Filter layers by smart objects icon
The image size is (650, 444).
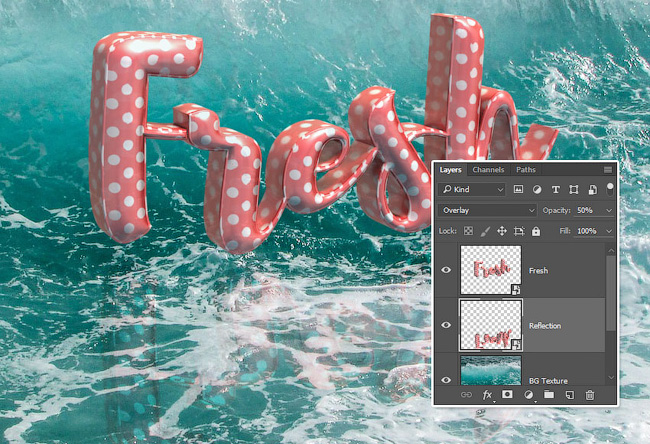click(592, 189)
